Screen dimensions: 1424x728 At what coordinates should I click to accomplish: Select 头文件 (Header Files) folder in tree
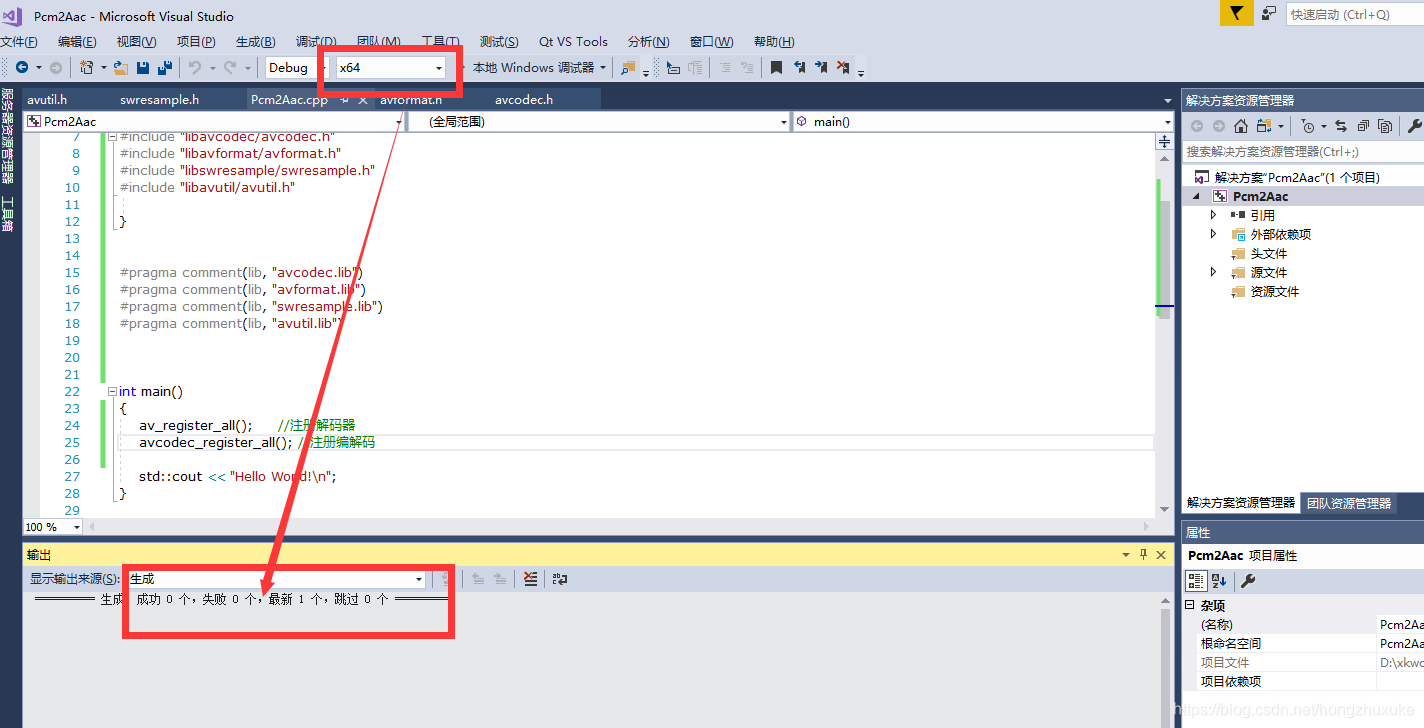[x=1269, y=253]
